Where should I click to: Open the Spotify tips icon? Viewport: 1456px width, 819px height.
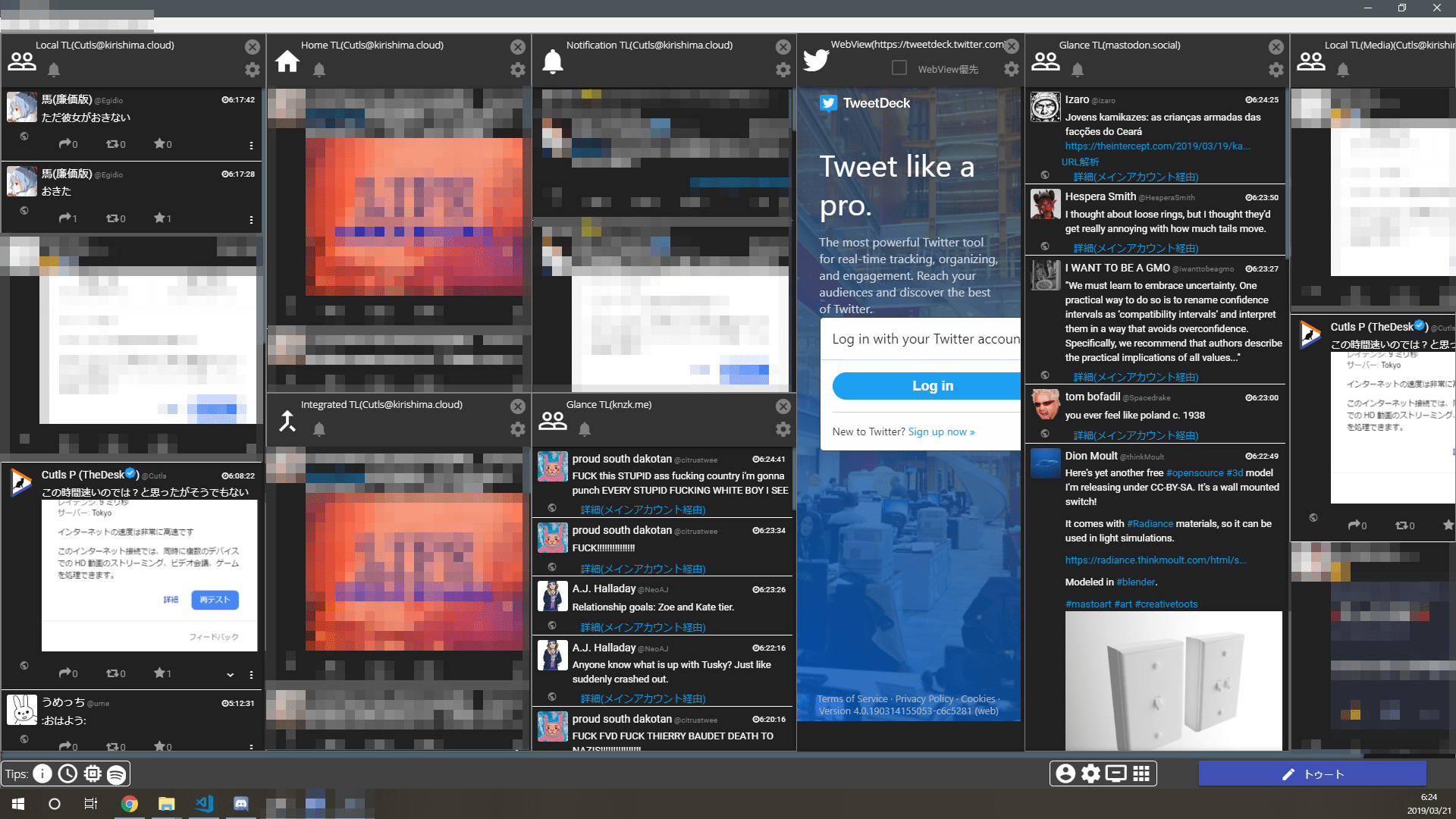point(116,773)
